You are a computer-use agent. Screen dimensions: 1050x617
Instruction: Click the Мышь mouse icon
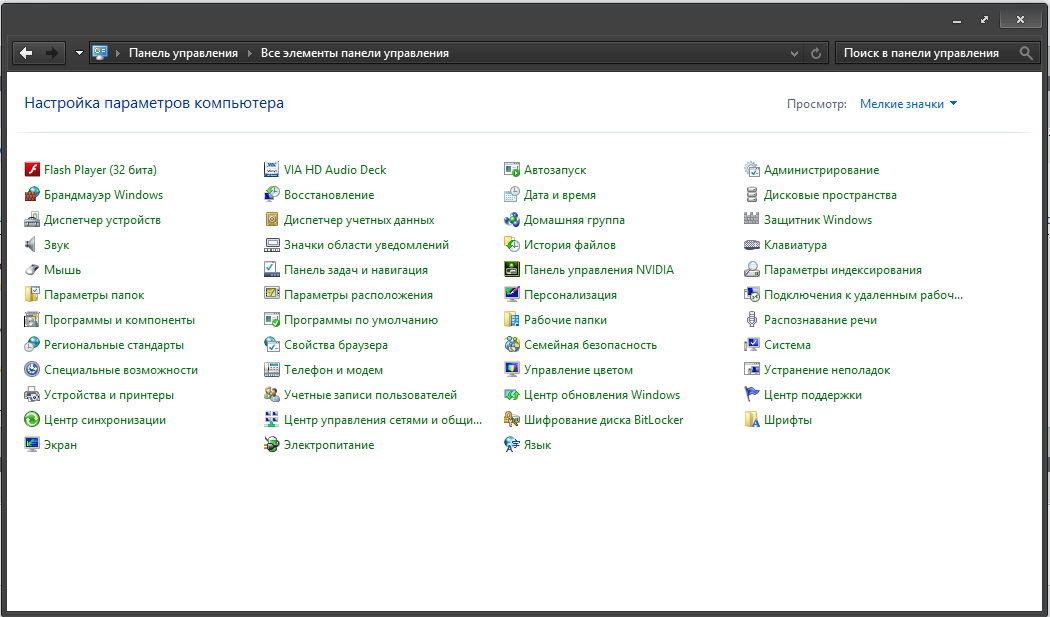31,270
